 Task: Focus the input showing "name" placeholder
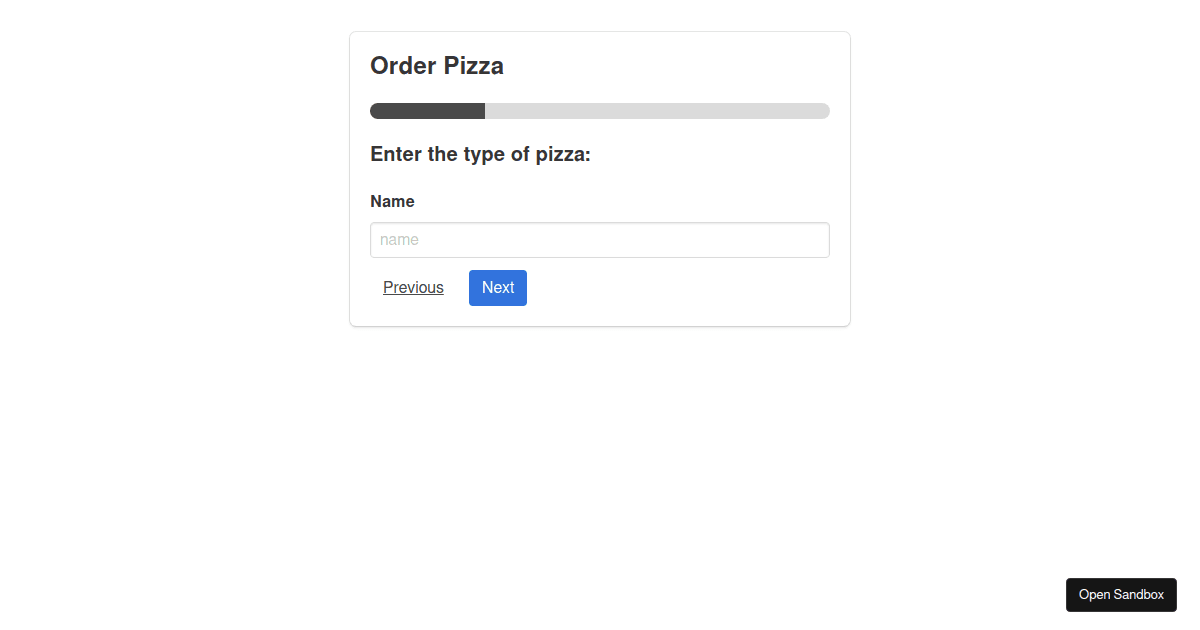tap(600, 240)
